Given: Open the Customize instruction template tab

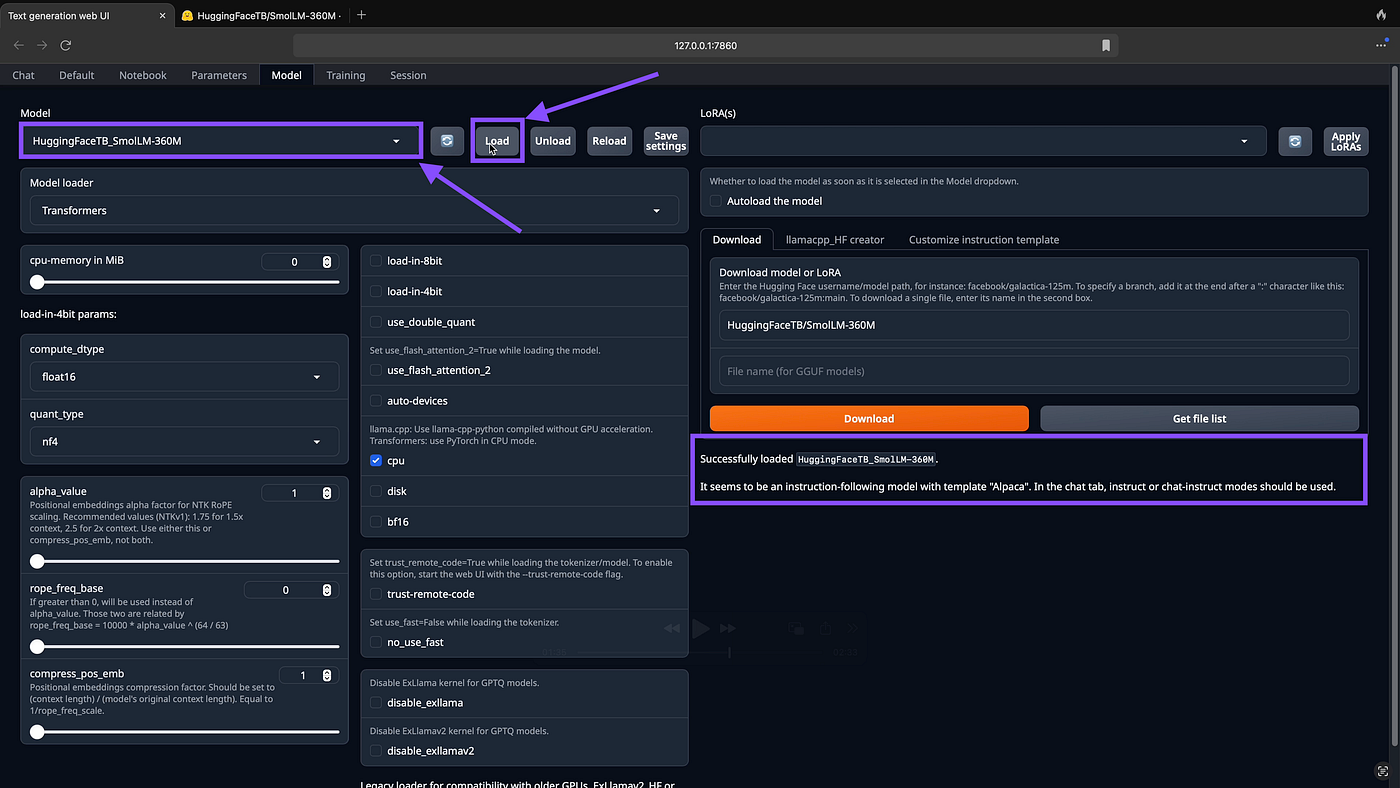Looking at the screenshot, I should tap(984, 240).
